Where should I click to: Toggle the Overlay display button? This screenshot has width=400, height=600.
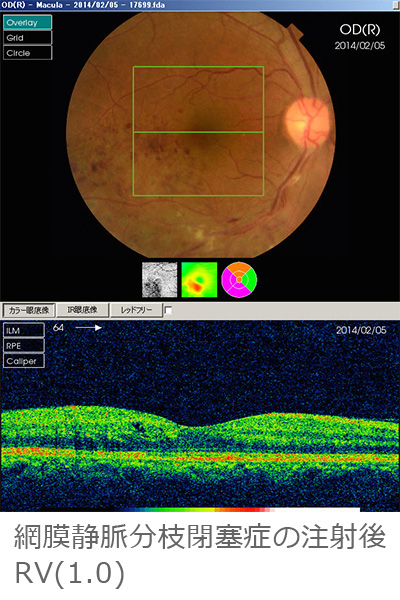[x=27, y=23]
